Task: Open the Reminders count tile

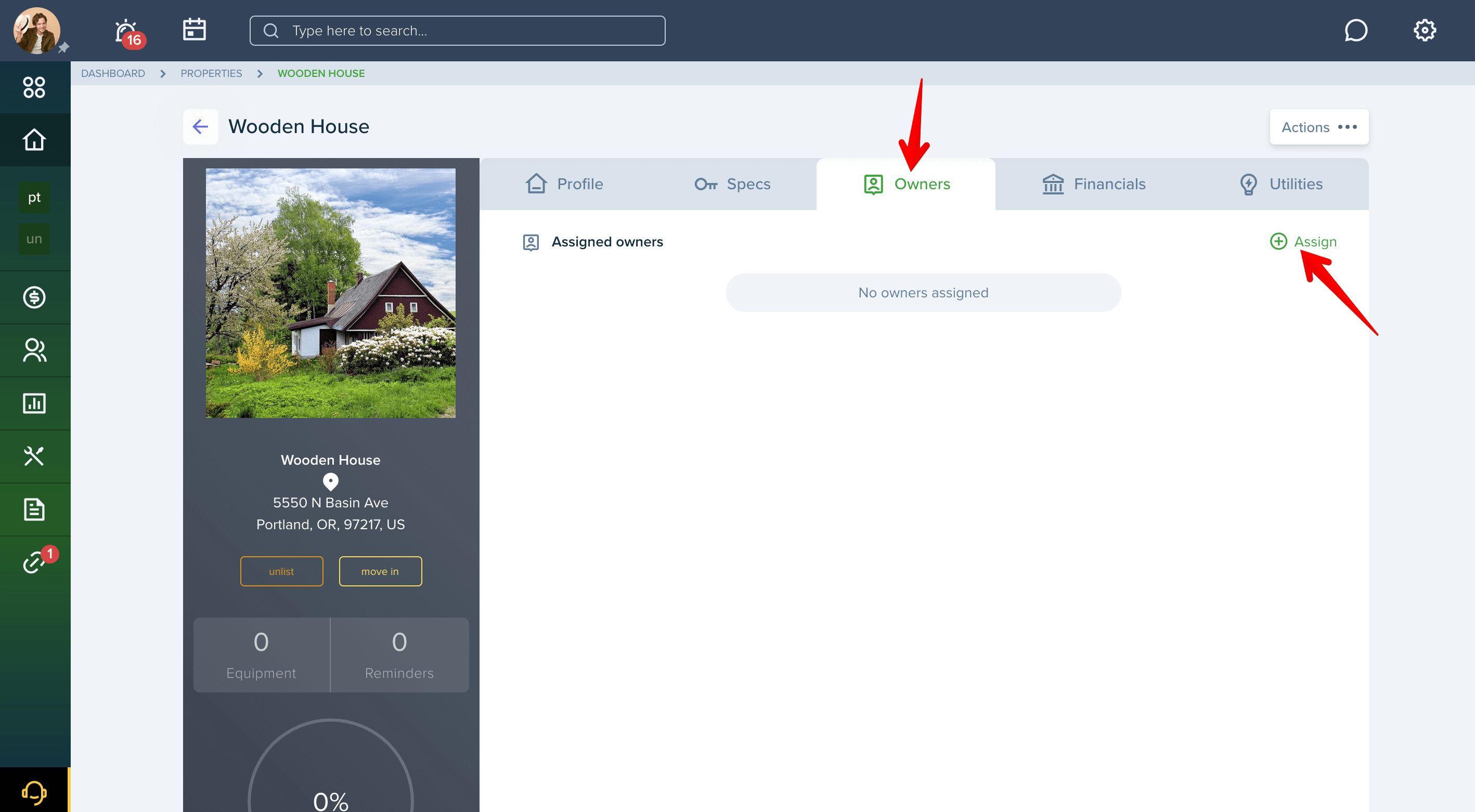Action: (x=399, y=654)
